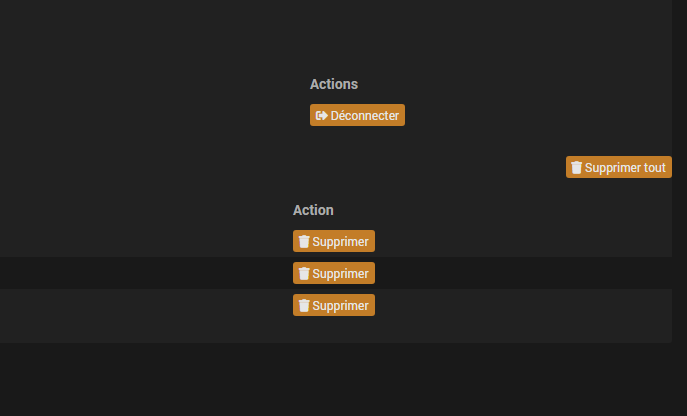
Task: Click the trash icon on the first Supprimer button
Action: 304,242
